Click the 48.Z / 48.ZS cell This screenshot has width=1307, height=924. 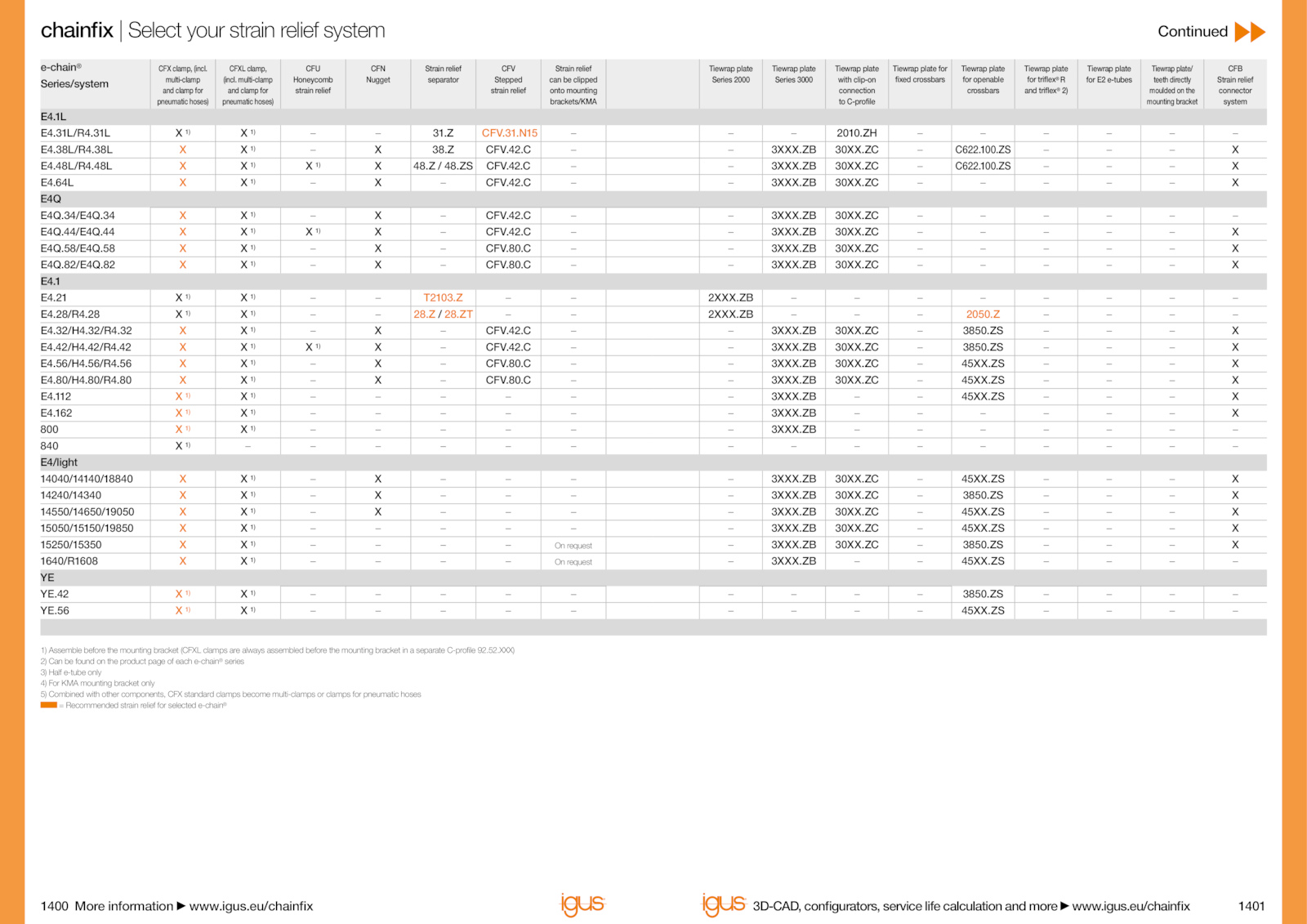click(443, 166)
